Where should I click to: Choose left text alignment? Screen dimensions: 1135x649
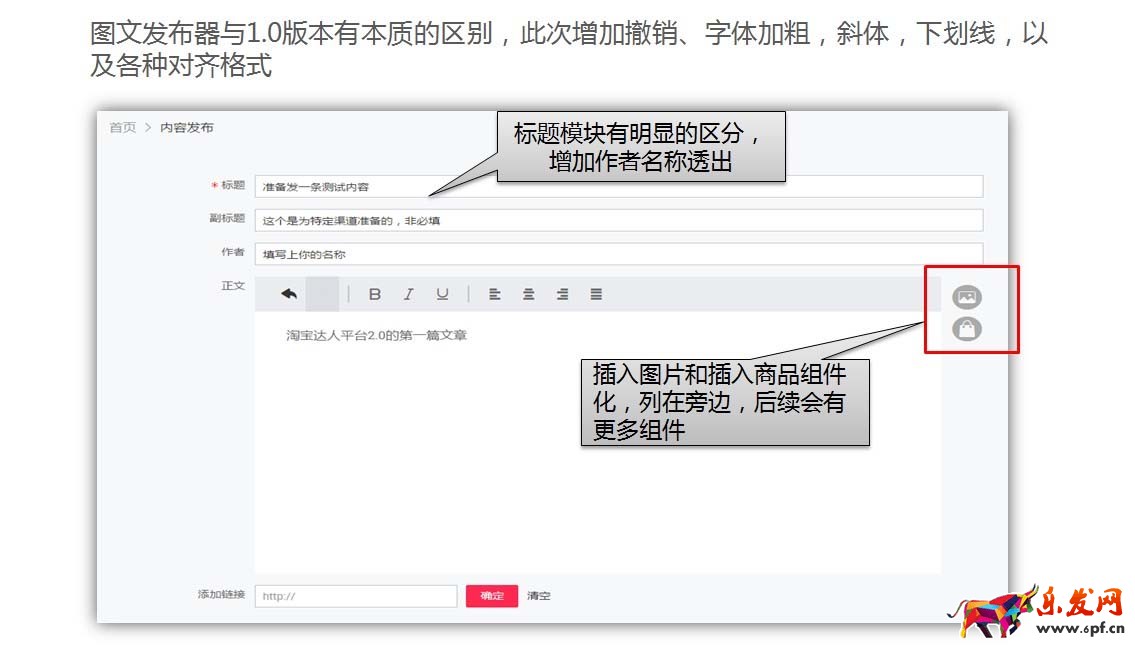point(495,293)
